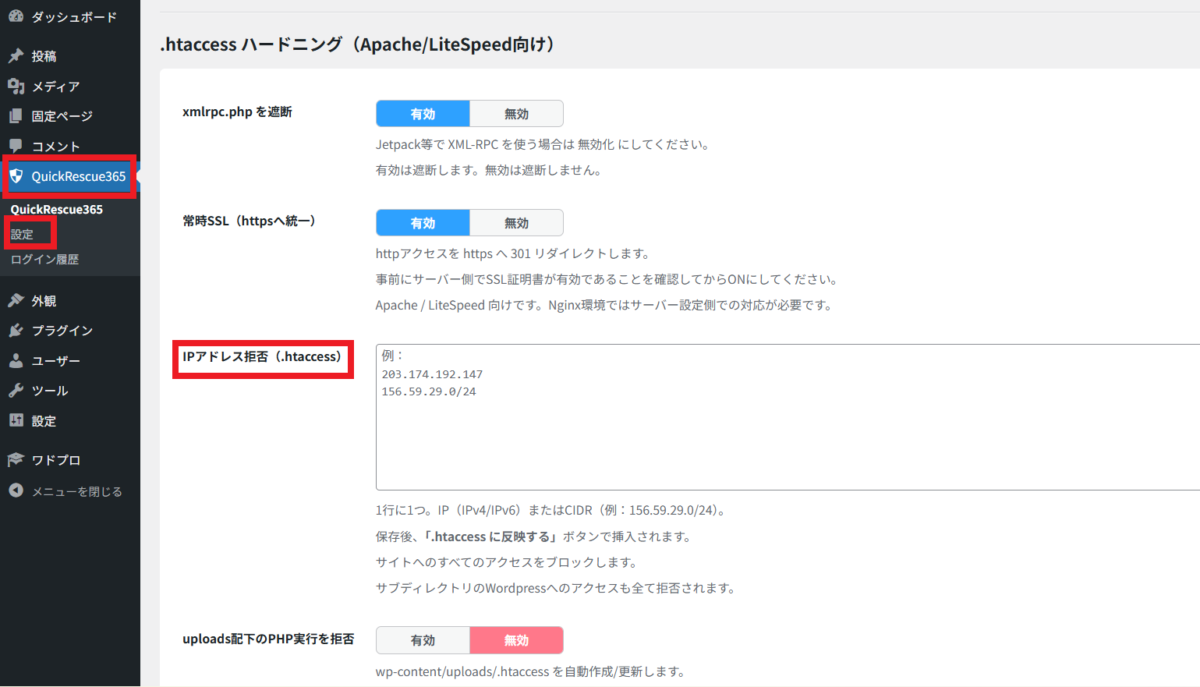Click the Comments speech bubble icon
The height and width of the screenshot is (687, 1200).
[x=16, y=146]
